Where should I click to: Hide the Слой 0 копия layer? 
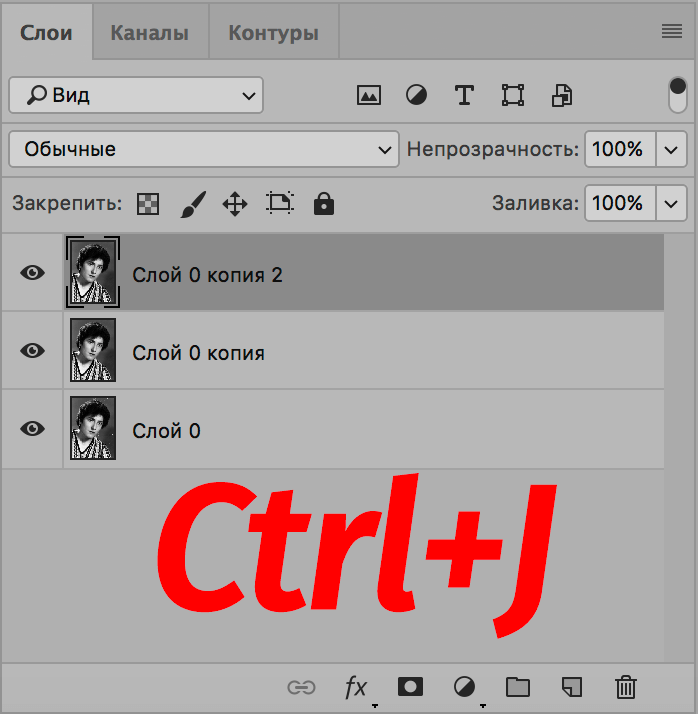click(32, 351)
